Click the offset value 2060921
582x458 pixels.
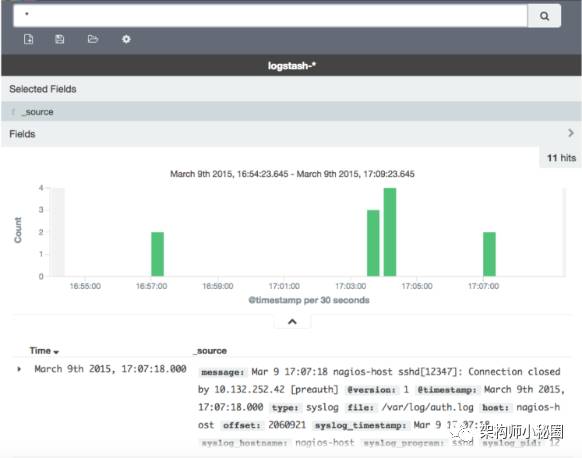point(287,425)
